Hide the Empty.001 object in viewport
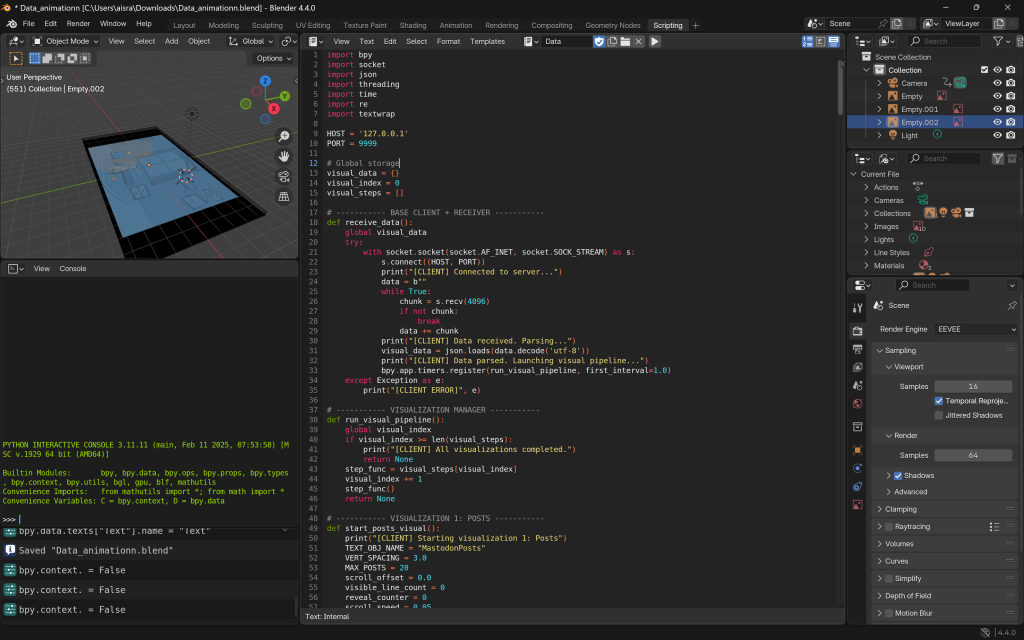This screenshot has width=1024, height=640. coord(997,109)
